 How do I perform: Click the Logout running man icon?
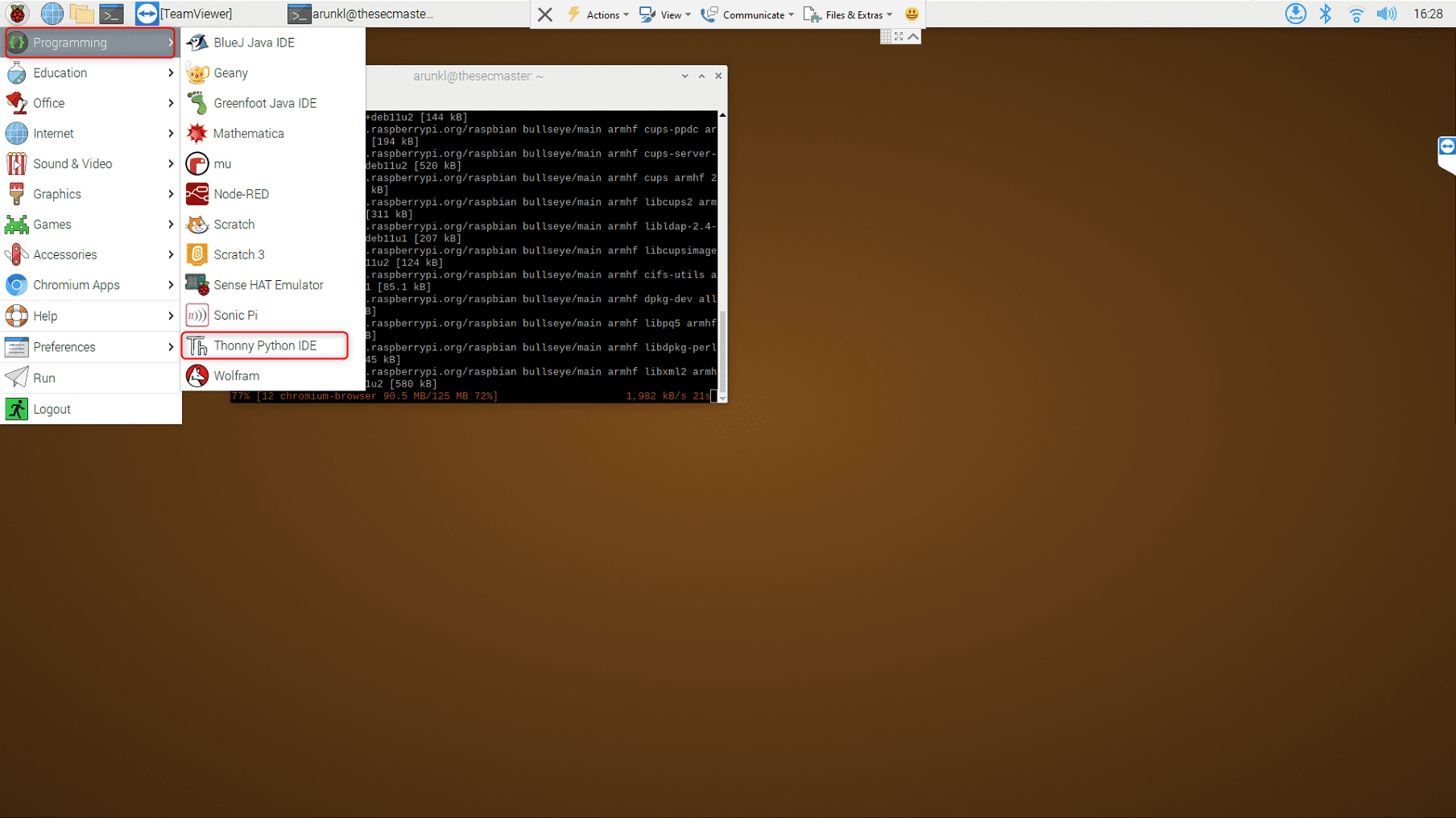pos(17,409)
